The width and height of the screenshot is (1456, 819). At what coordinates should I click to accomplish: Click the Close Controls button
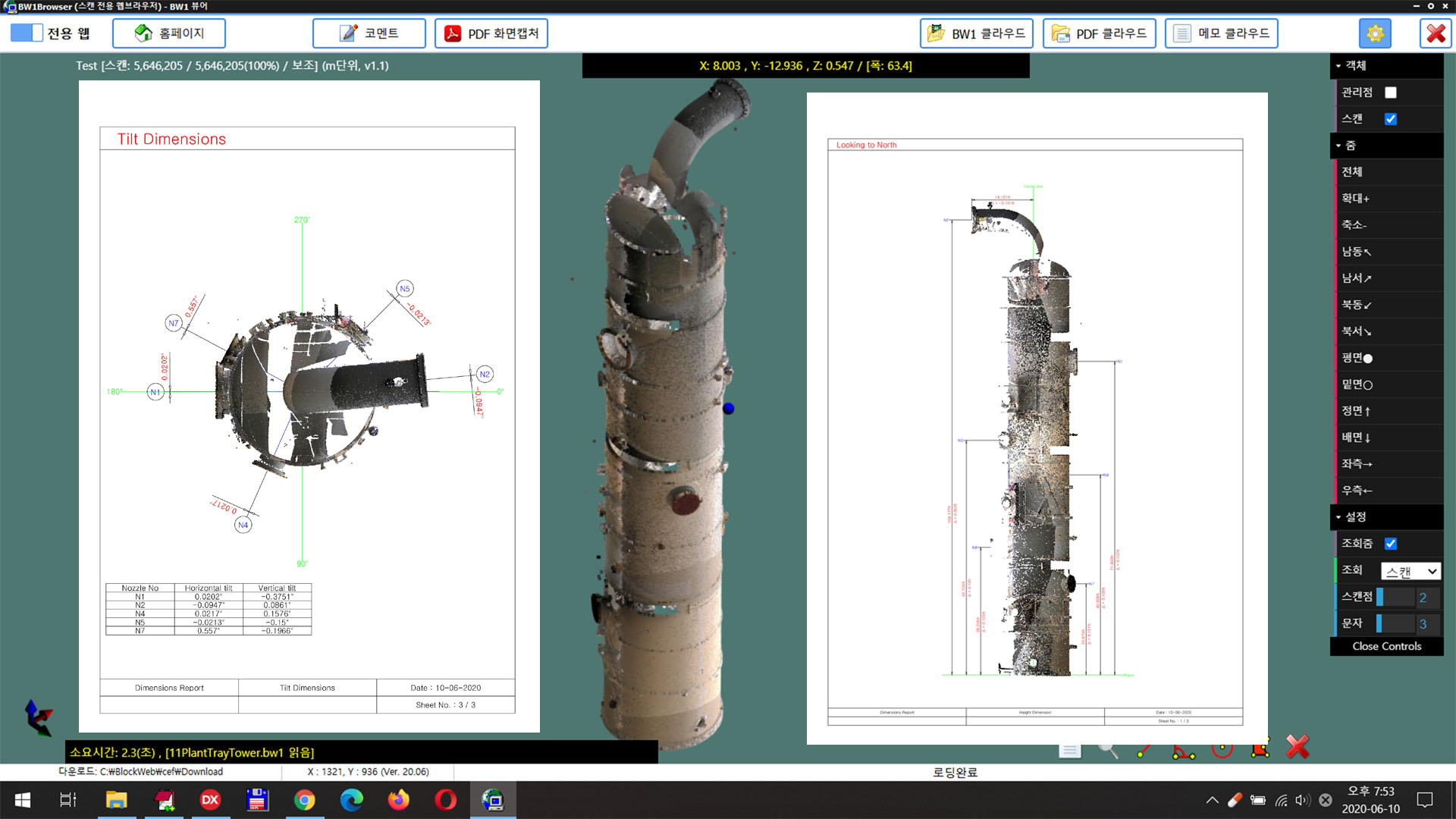click(1386, 646)
